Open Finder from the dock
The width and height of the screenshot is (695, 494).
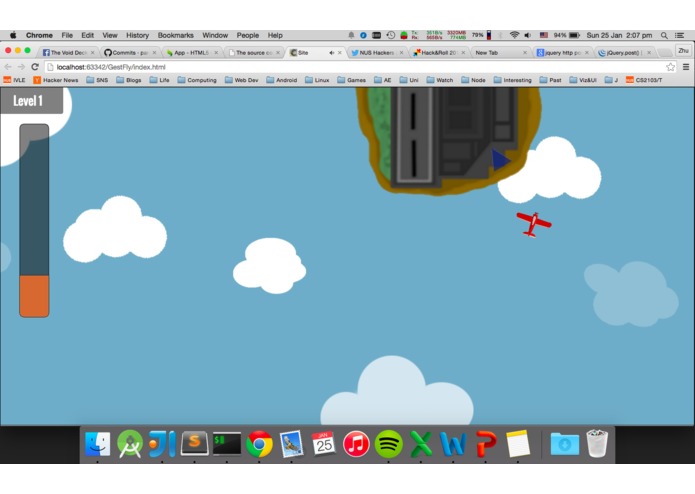(x=98, y=443)
